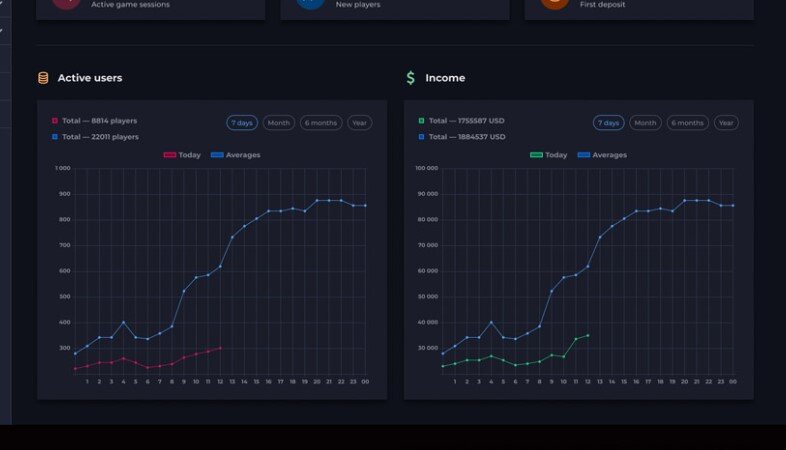This screenshot has height=450, width=786.
Task: Click the green square beside Total 1755587 USD
Action: click(x=421, y=121)
